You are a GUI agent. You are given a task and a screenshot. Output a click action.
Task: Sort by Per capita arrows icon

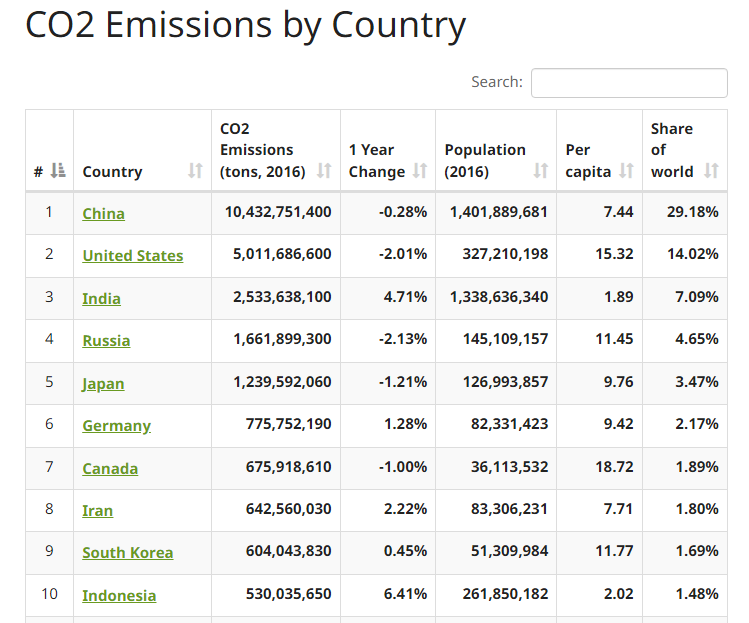point(626,171)
